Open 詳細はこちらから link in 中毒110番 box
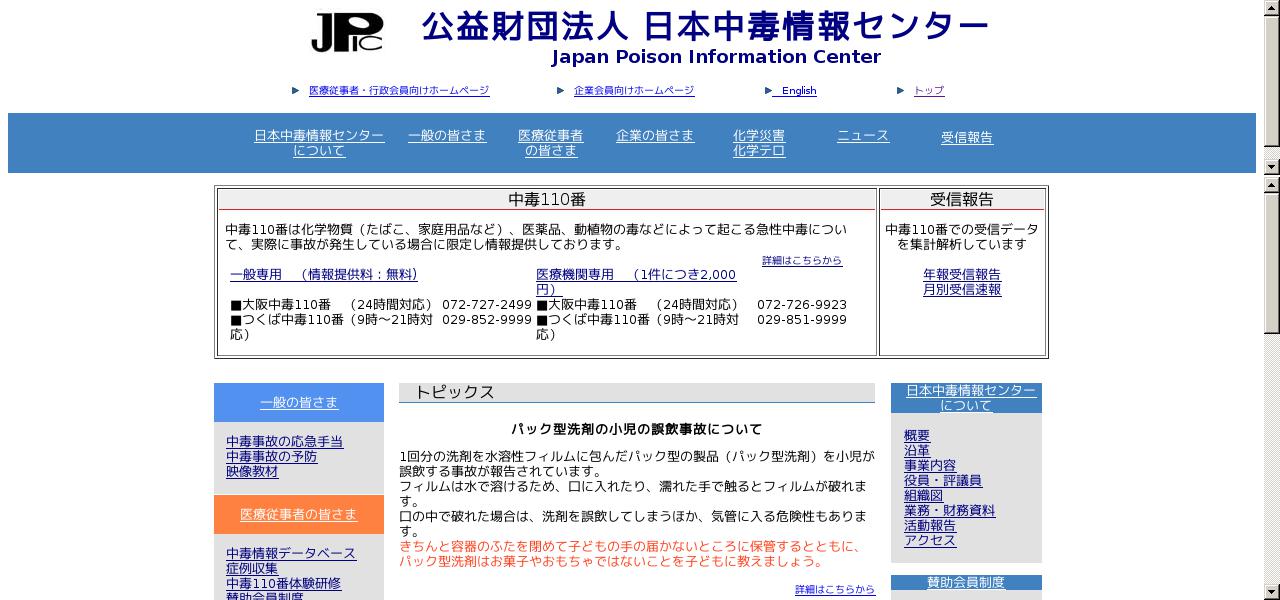The width and height of the screenshot is (1280, 600). [x=802, y=261]
